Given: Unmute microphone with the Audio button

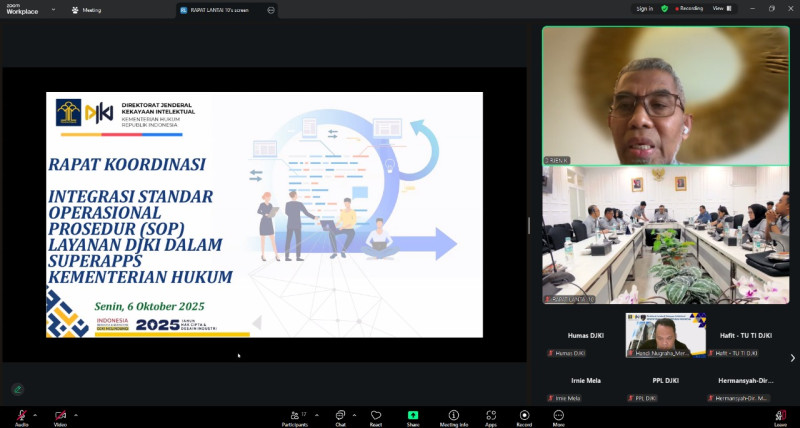Looking at the screenshot, I should 21,415.
